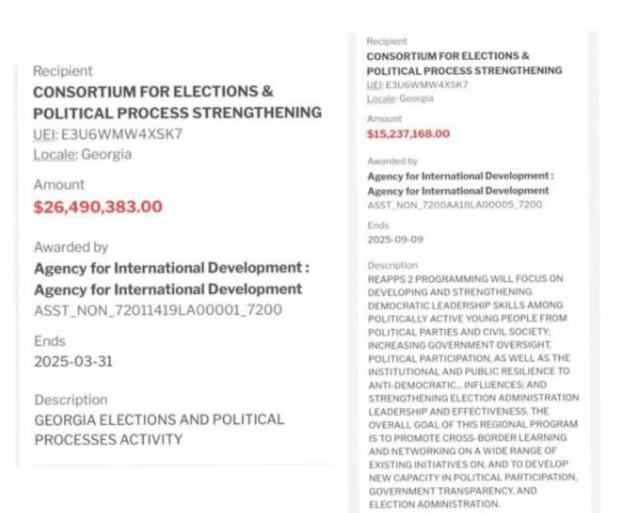630x513 pixels.
Task: Click the Ends label in the left card
Action: (49, 341)
